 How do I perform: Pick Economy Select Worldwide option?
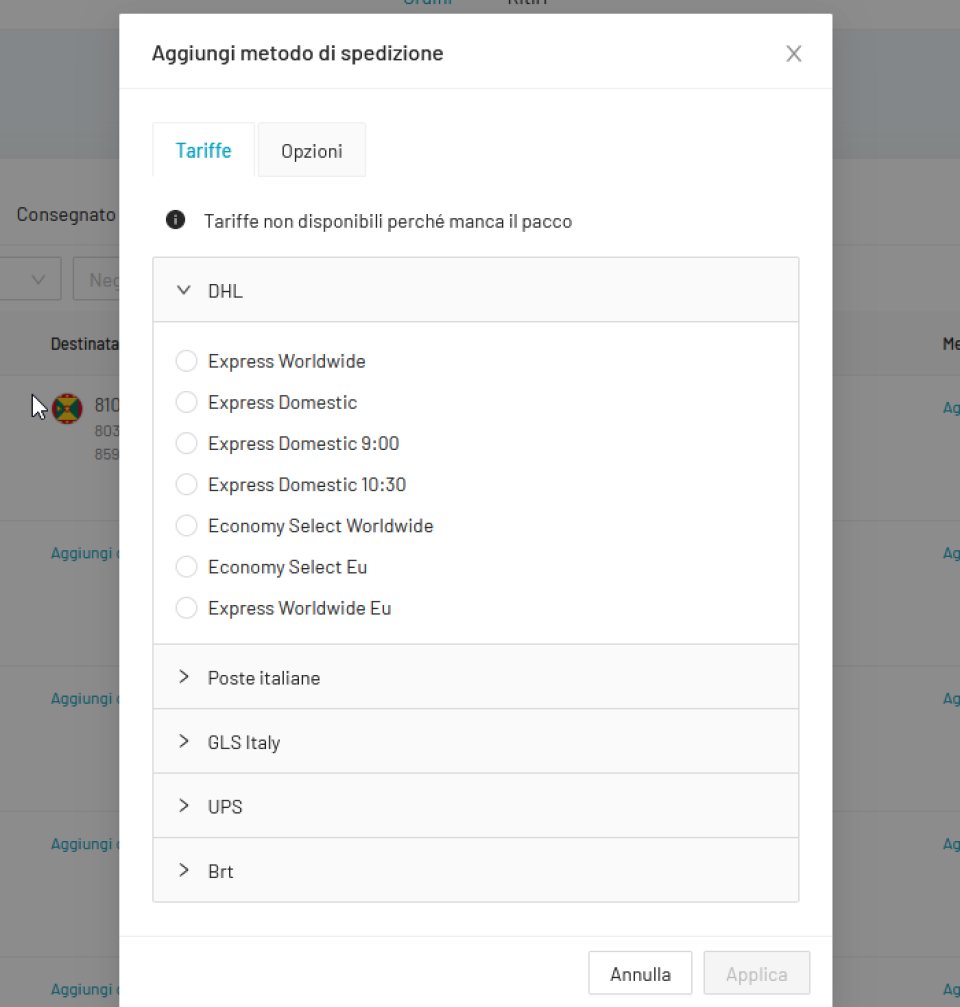[x=186, y=525]
